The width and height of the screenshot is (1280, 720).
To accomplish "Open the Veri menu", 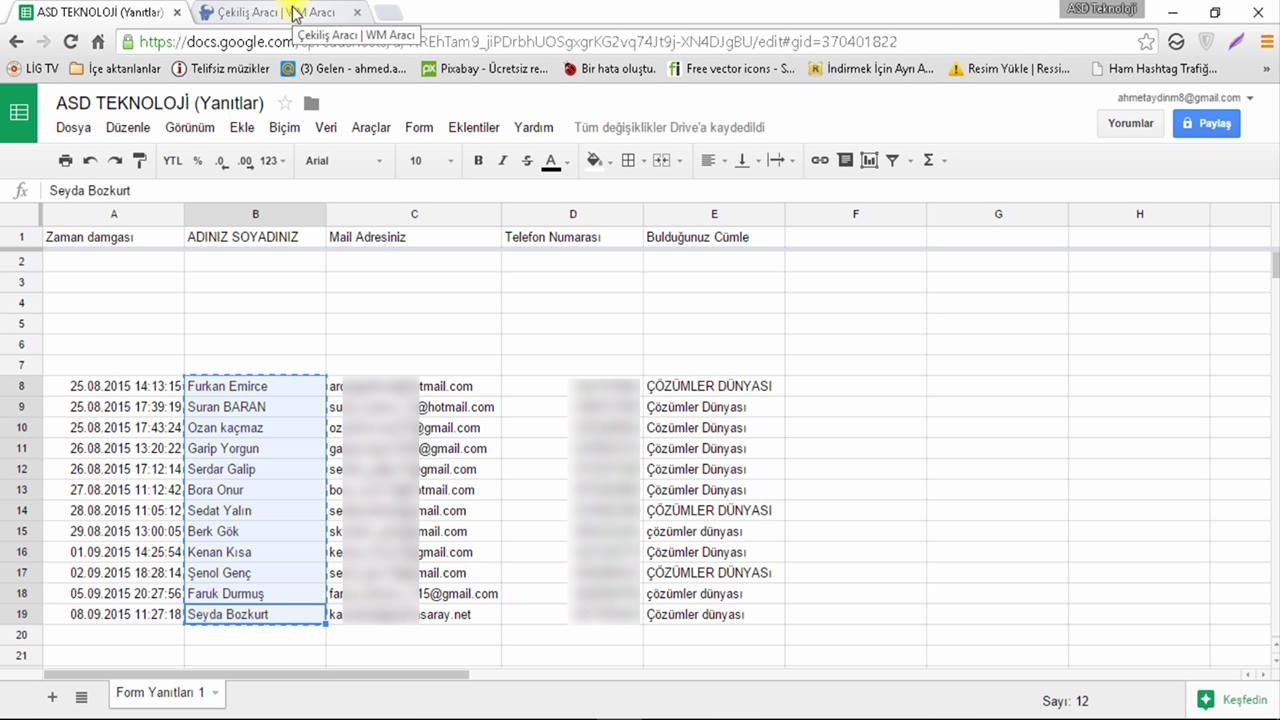I will [326, 128].
